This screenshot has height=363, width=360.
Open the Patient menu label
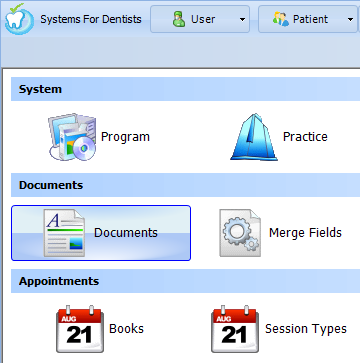click(x=310, y=19)
